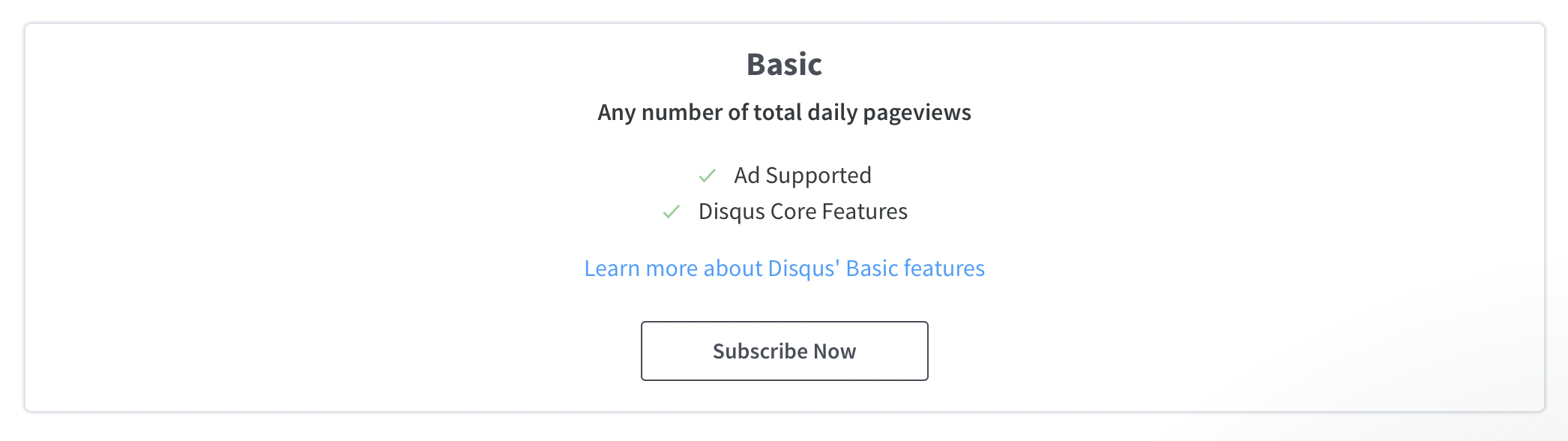
Task: Click the green checkmark beside Ad Supported
Action: point(707,175)
